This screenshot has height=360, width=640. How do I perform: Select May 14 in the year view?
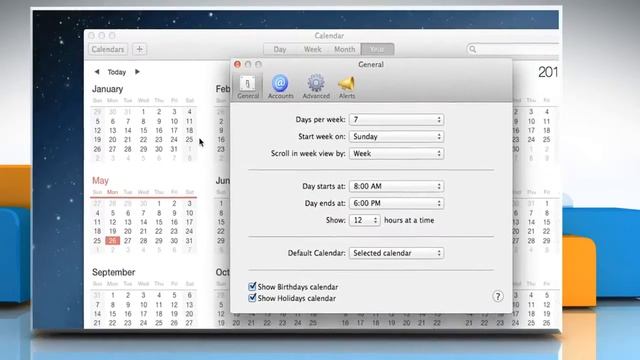(x=143, y=222)
